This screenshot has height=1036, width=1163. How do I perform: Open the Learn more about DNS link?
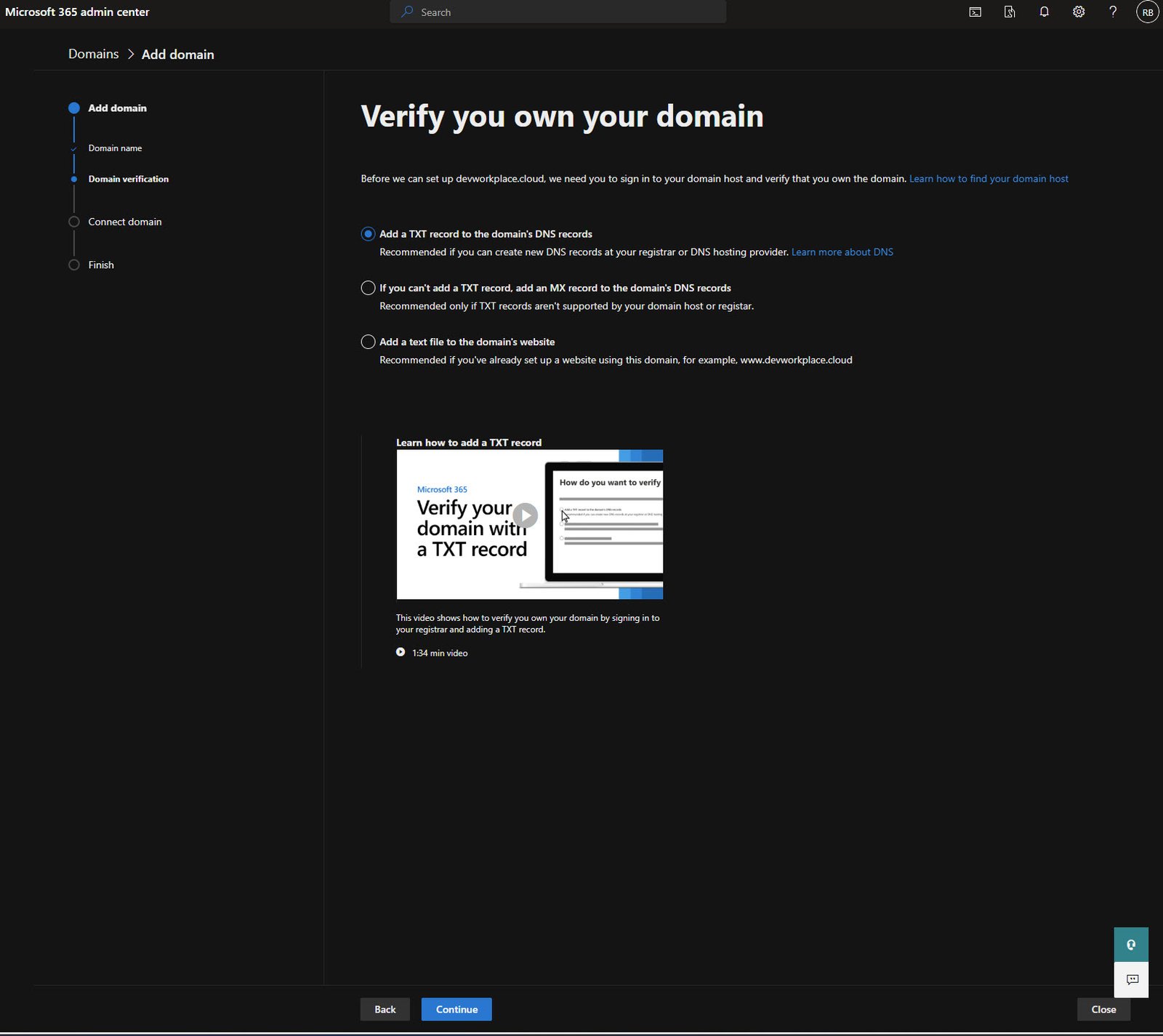coord(842,252)
